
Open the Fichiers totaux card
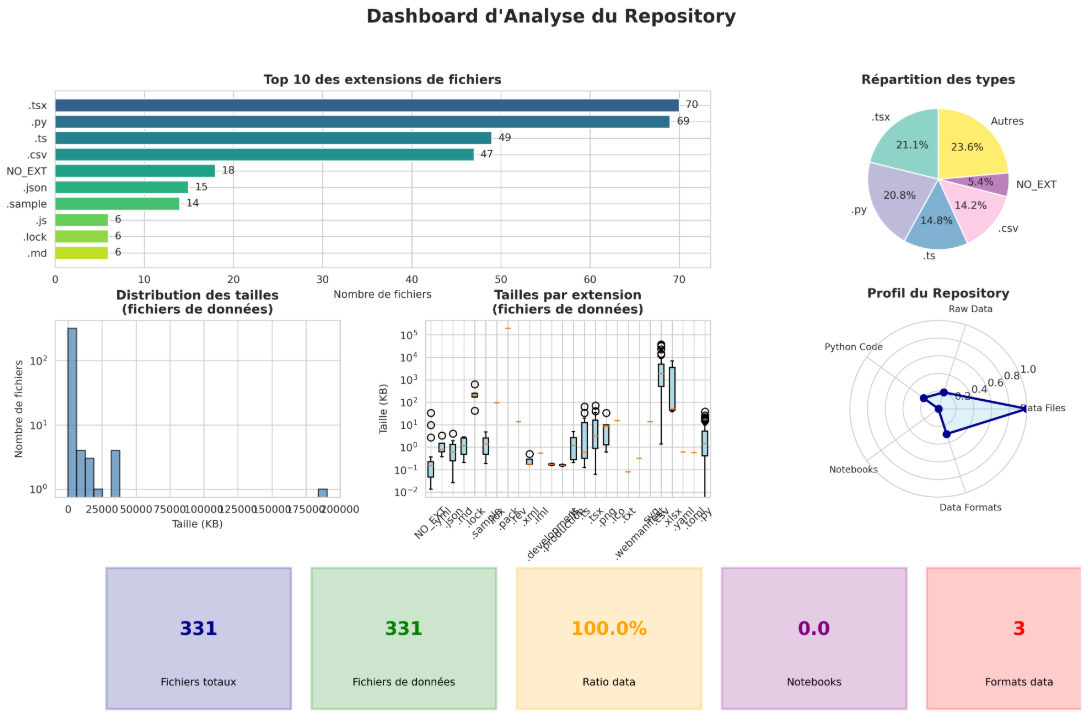[198, 638]
